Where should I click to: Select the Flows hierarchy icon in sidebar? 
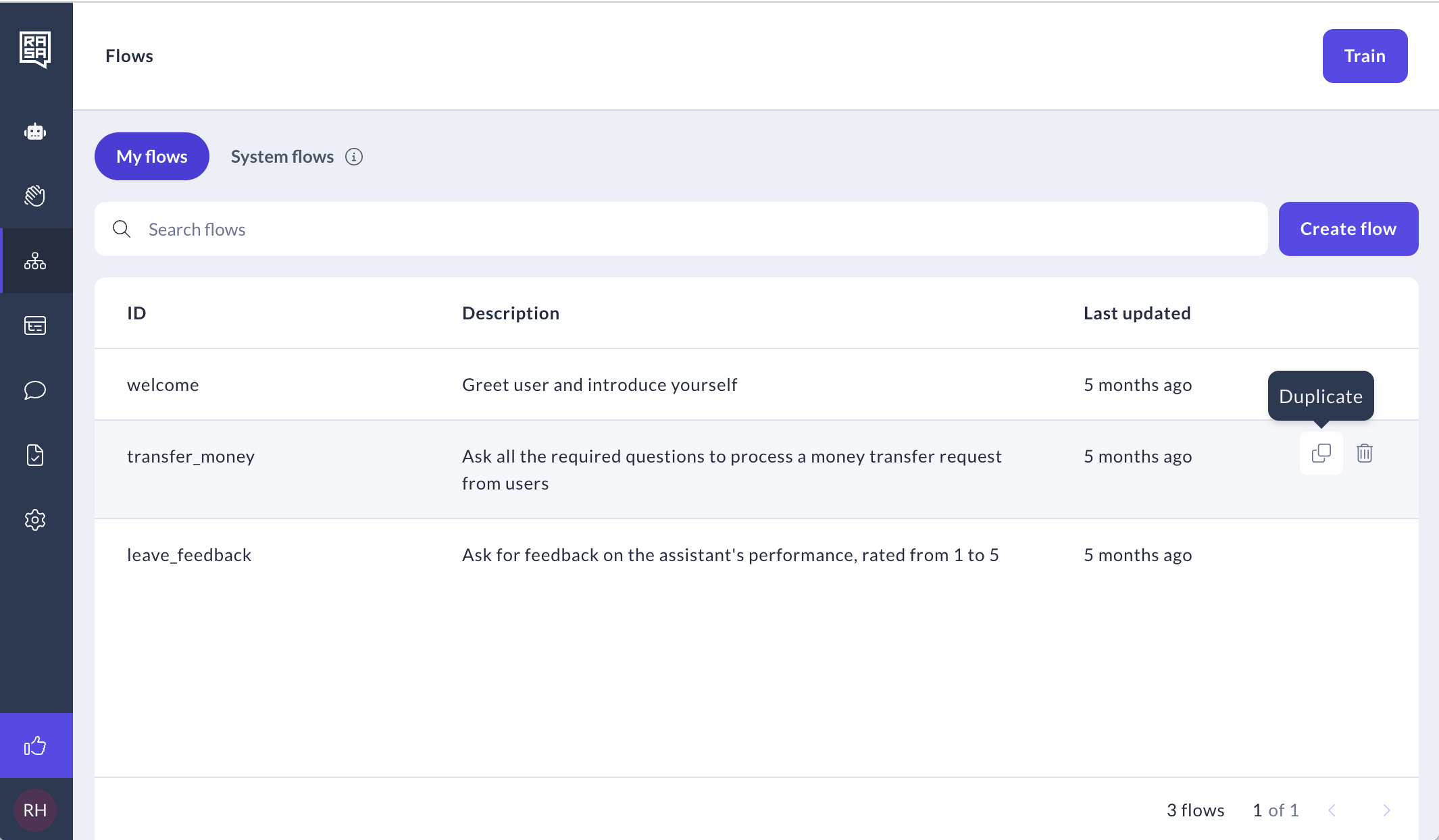[x=35, y=261]
